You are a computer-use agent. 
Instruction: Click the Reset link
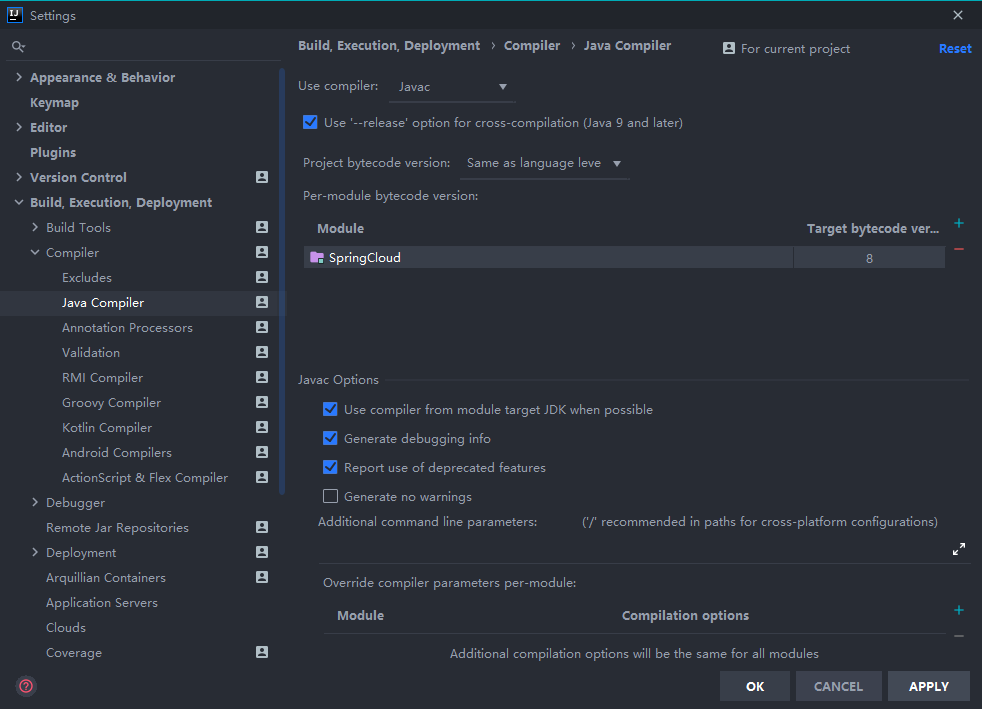pos(954,48)
